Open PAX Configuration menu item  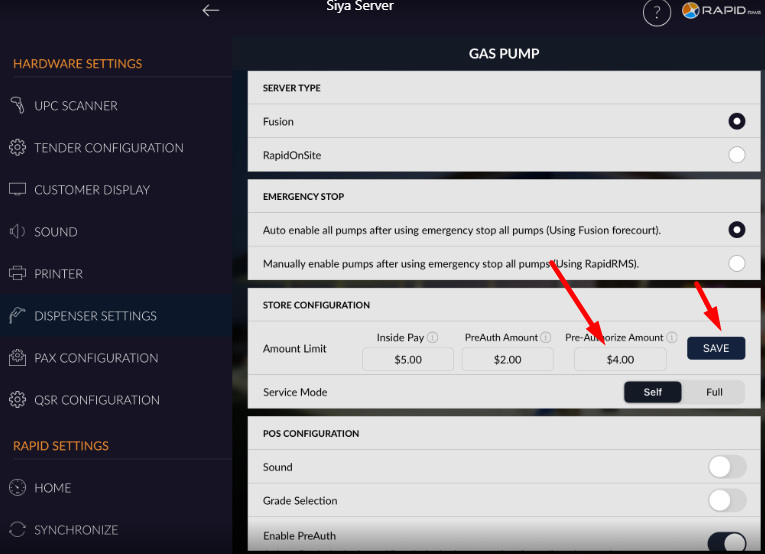pos(96,358)
